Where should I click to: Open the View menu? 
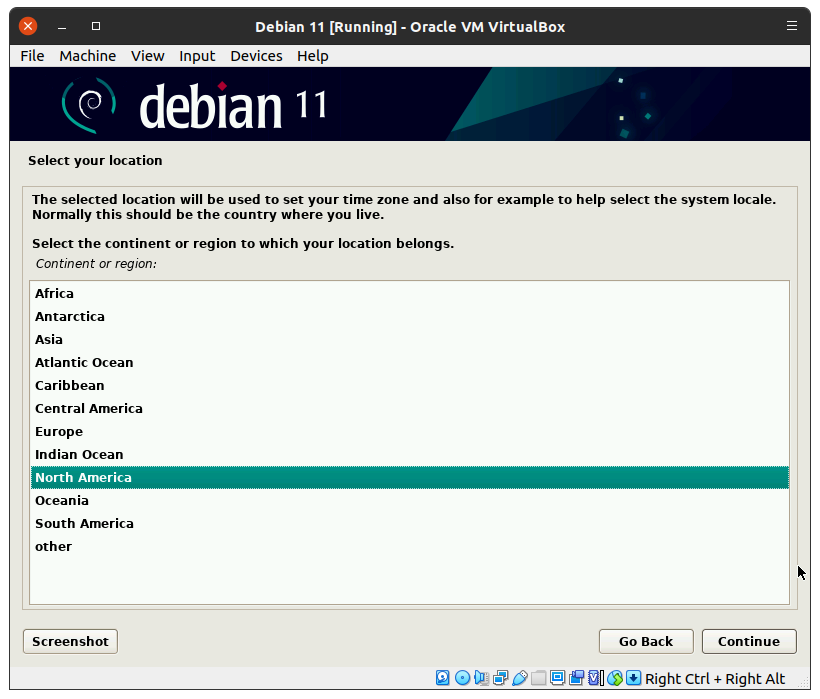[x=147, y=56]
